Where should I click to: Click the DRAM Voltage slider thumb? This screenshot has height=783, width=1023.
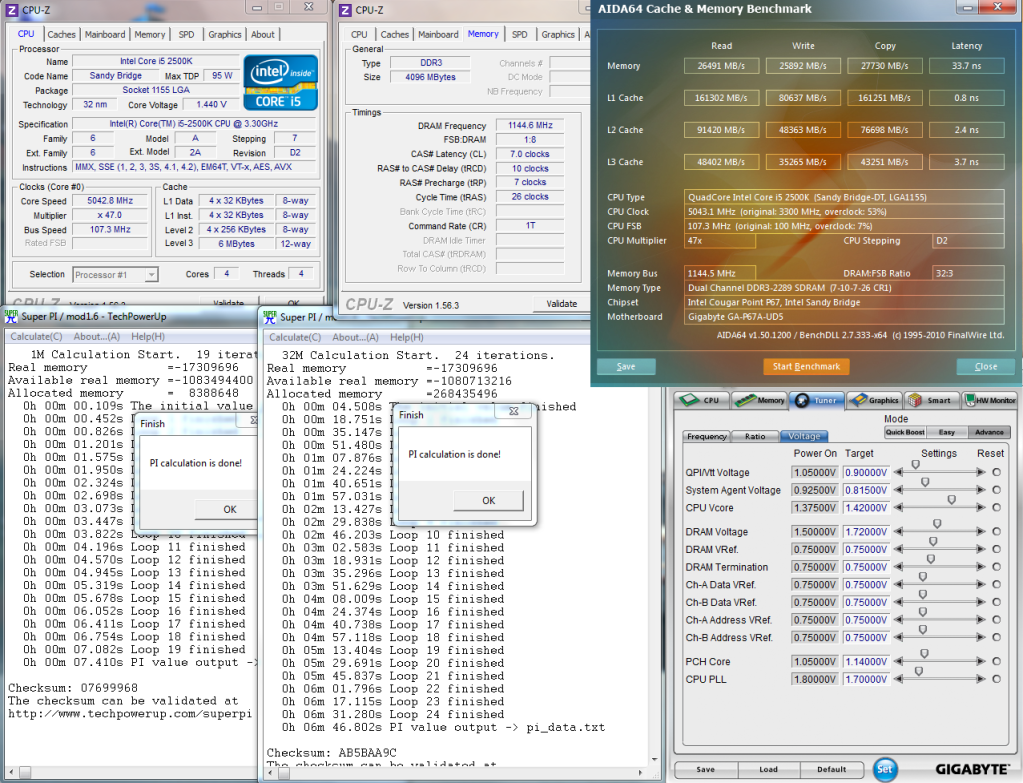pyautogui.click(x=937, y=524)
